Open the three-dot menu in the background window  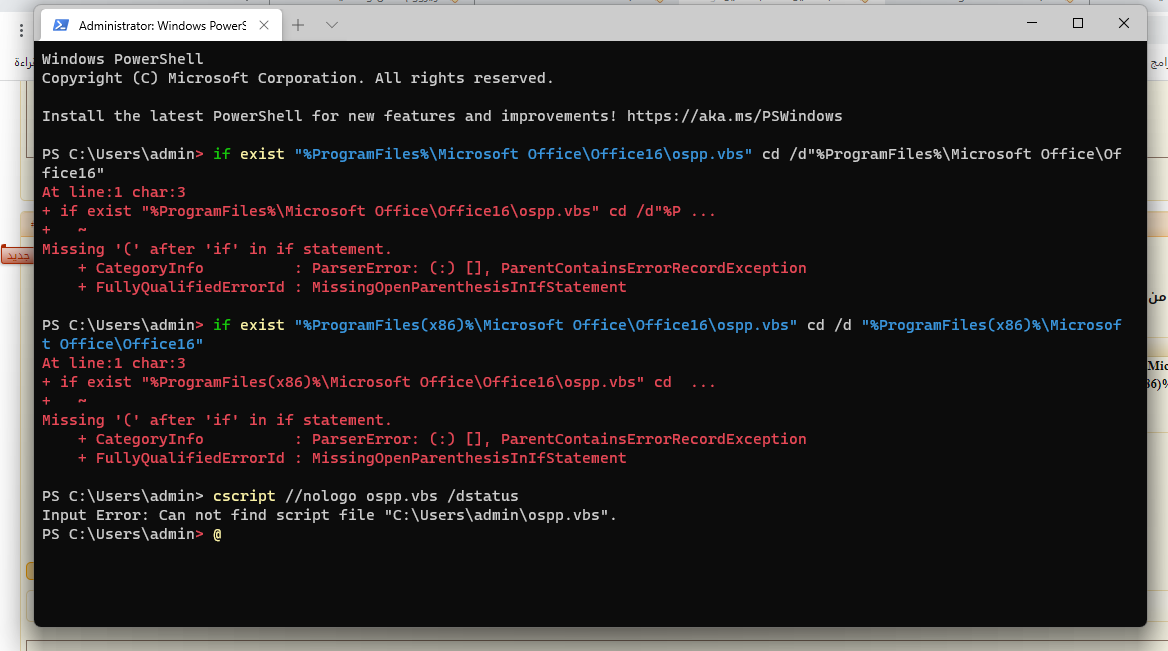coord(22,31)
